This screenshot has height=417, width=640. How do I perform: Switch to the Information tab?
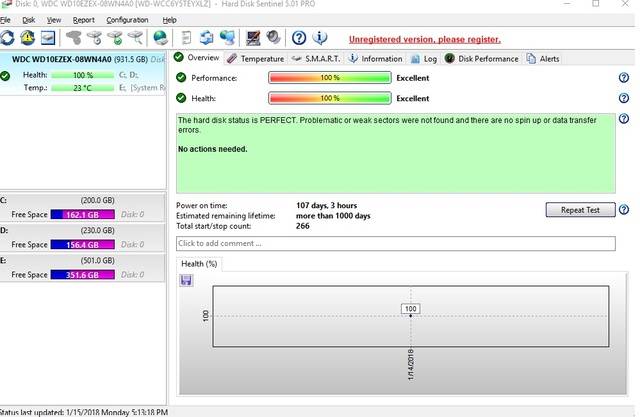pyautogui.click(x=376, y=59)
